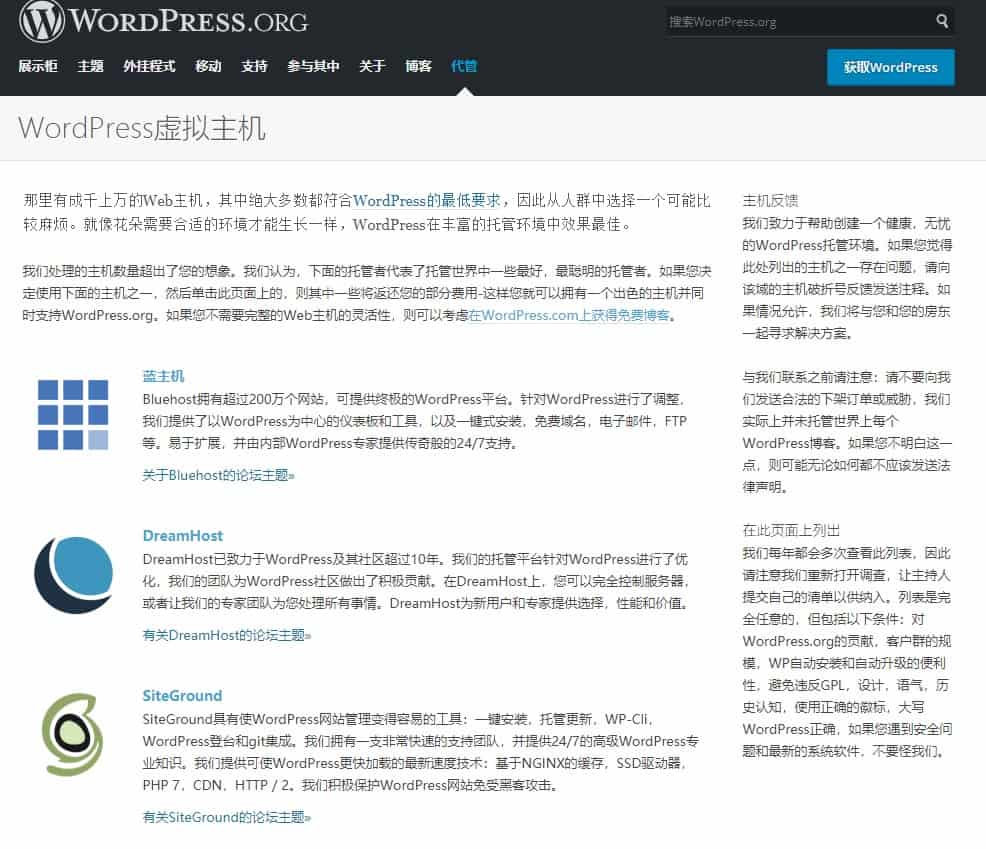Image resolution: width=986 pixels, height=849 pixels.
Task: Click the 获取WordPress button
Action: [x=890, y=67]
